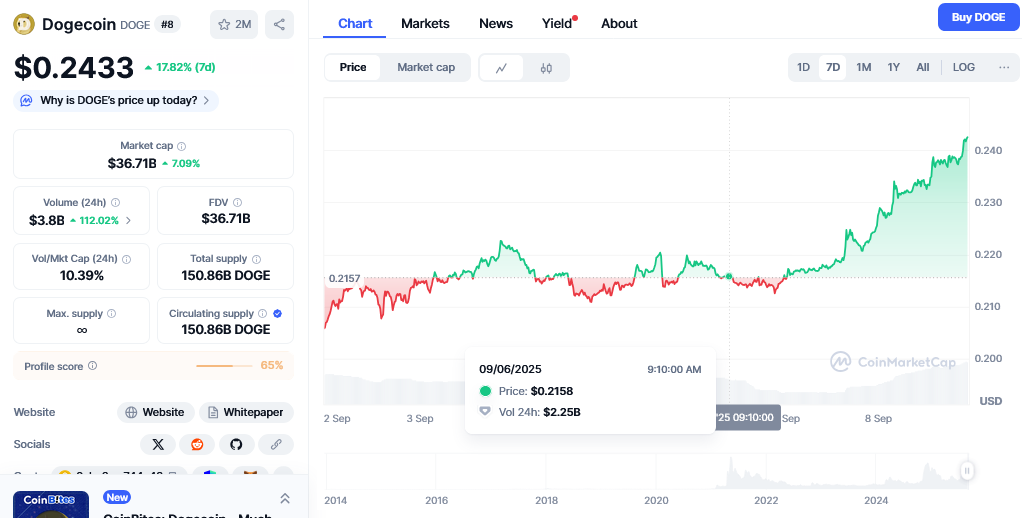1022x518 pixels.
Task: Click the verified badge by Circulating supply
Action: (278, 313)
